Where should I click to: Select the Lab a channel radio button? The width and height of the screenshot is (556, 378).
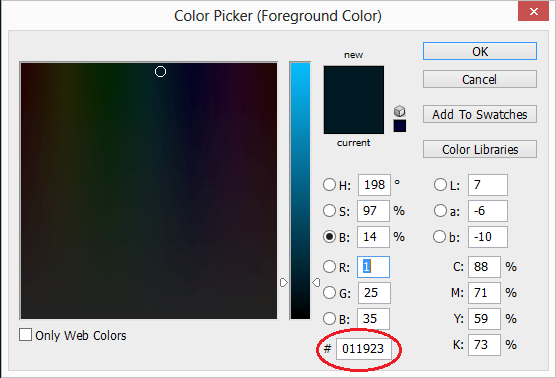[440, 211]
